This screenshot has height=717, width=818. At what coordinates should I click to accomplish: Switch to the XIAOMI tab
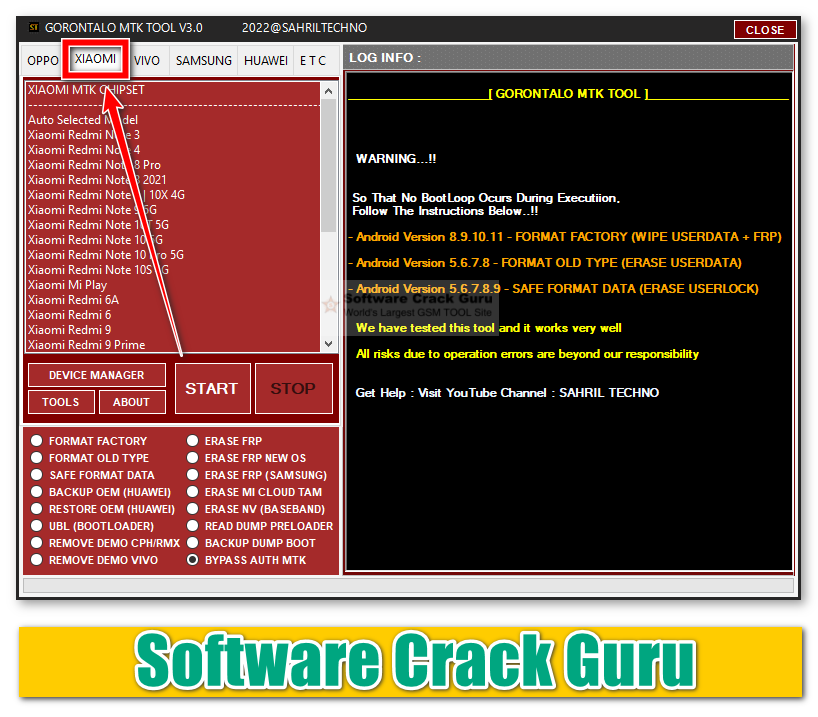pyautogui.click(x=95, y=58)
